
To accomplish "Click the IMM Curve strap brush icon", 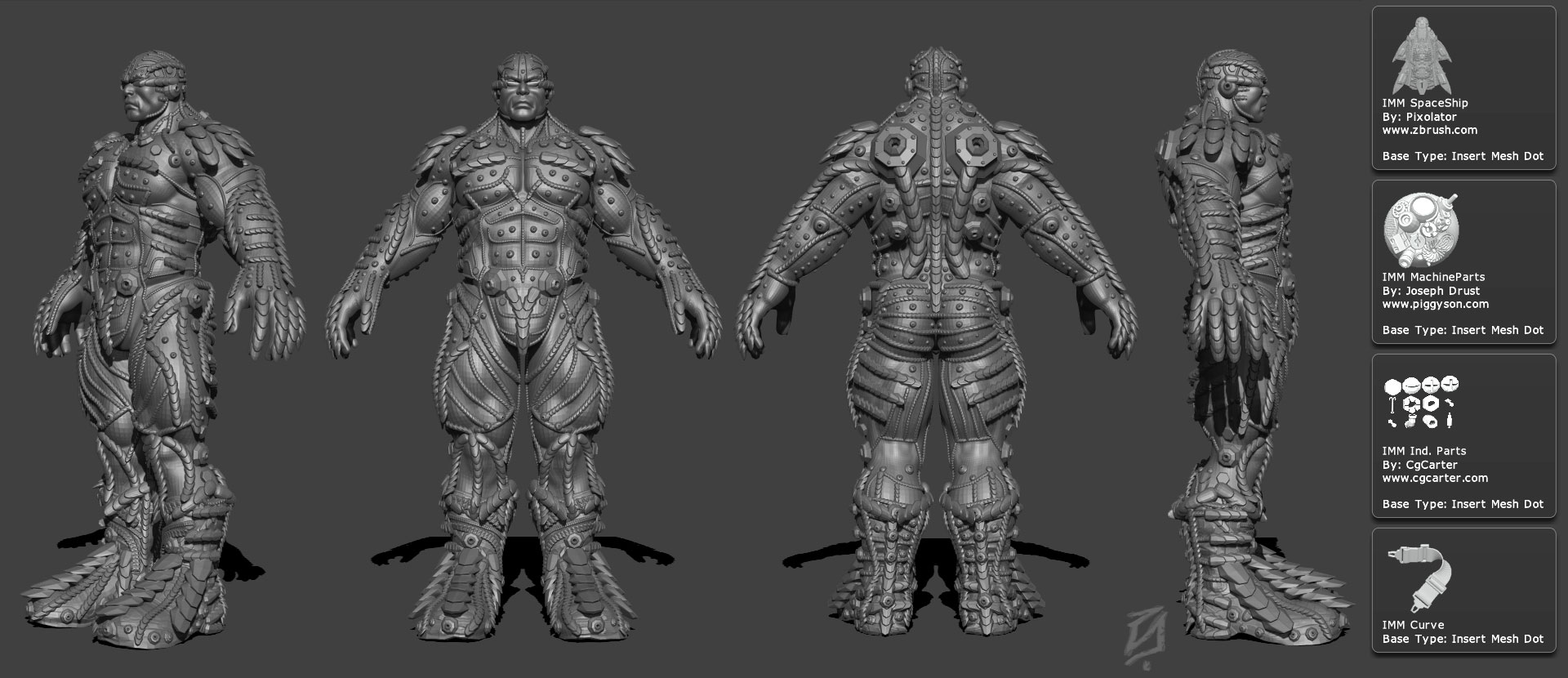I will tap(1420, 580).
